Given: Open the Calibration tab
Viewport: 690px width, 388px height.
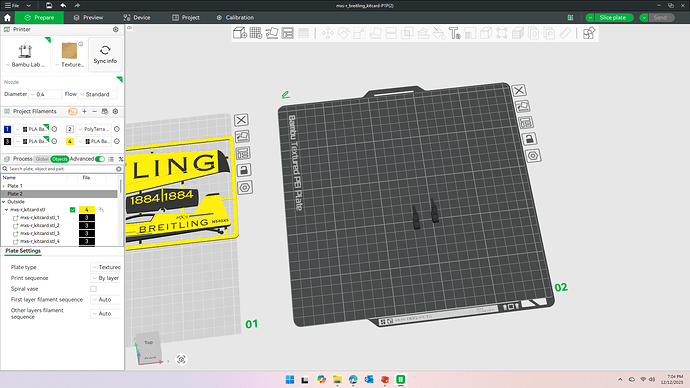Looking at the screenshot, I should pyautogui.click(x=235, y=18).
